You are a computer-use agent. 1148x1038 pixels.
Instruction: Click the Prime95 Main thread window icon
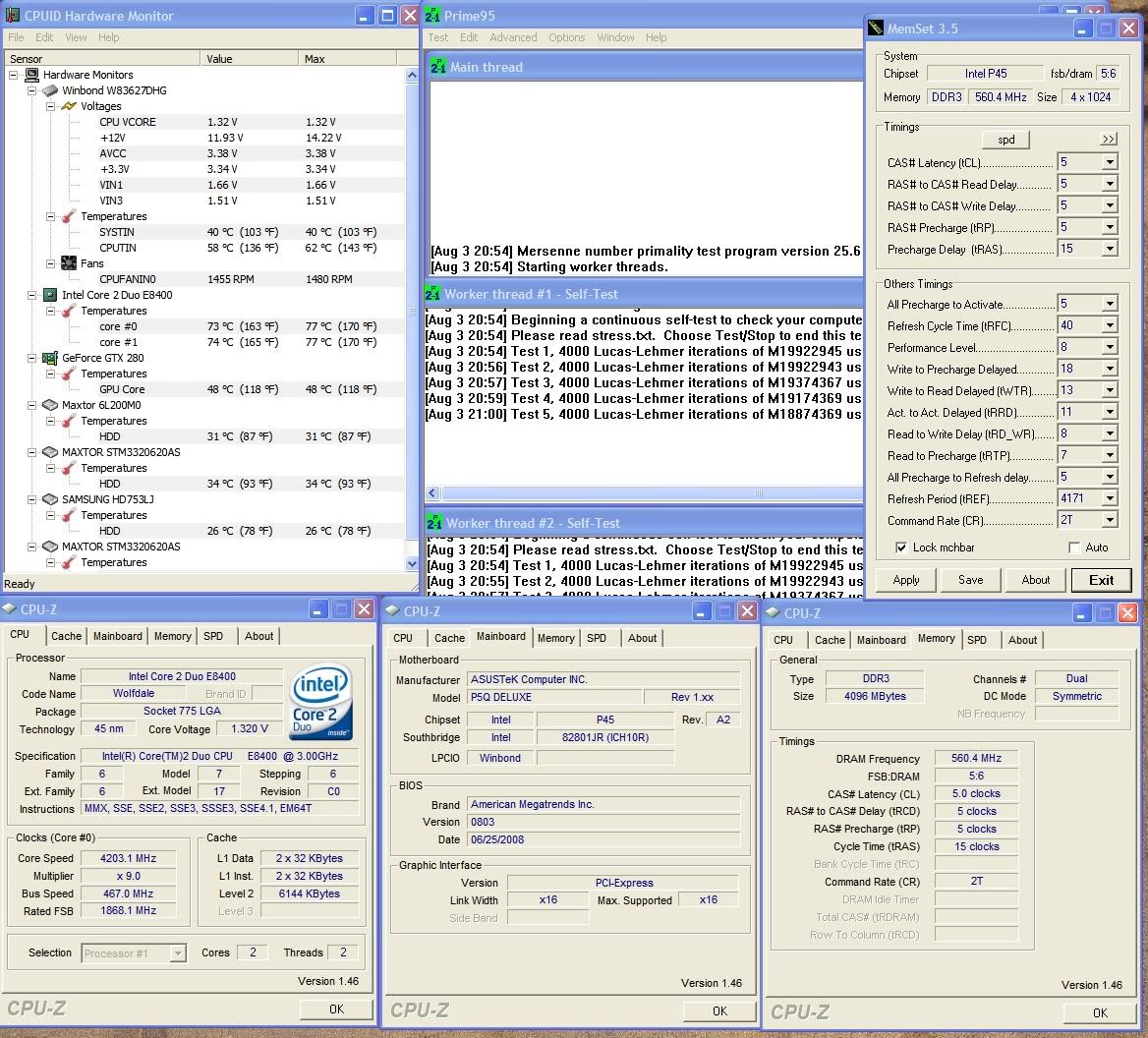[437, 67]
